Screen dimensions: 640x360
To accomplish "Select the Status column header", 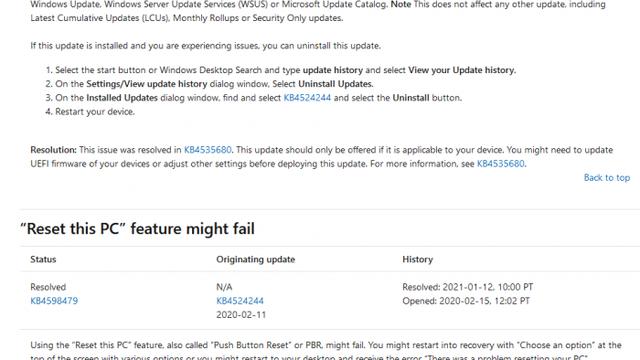I will point(43,259).
